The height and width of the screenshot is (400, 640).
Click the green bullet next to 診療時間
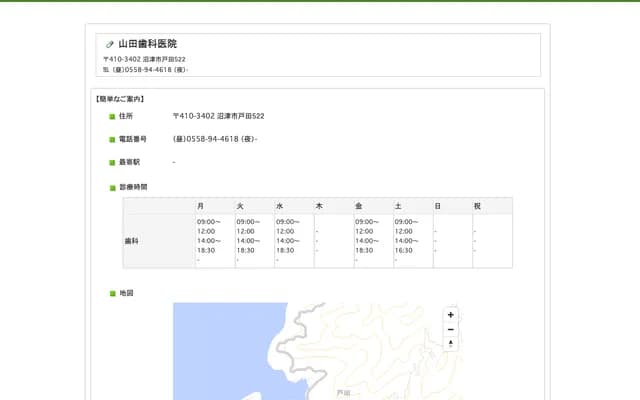click(x=112, y=188)
